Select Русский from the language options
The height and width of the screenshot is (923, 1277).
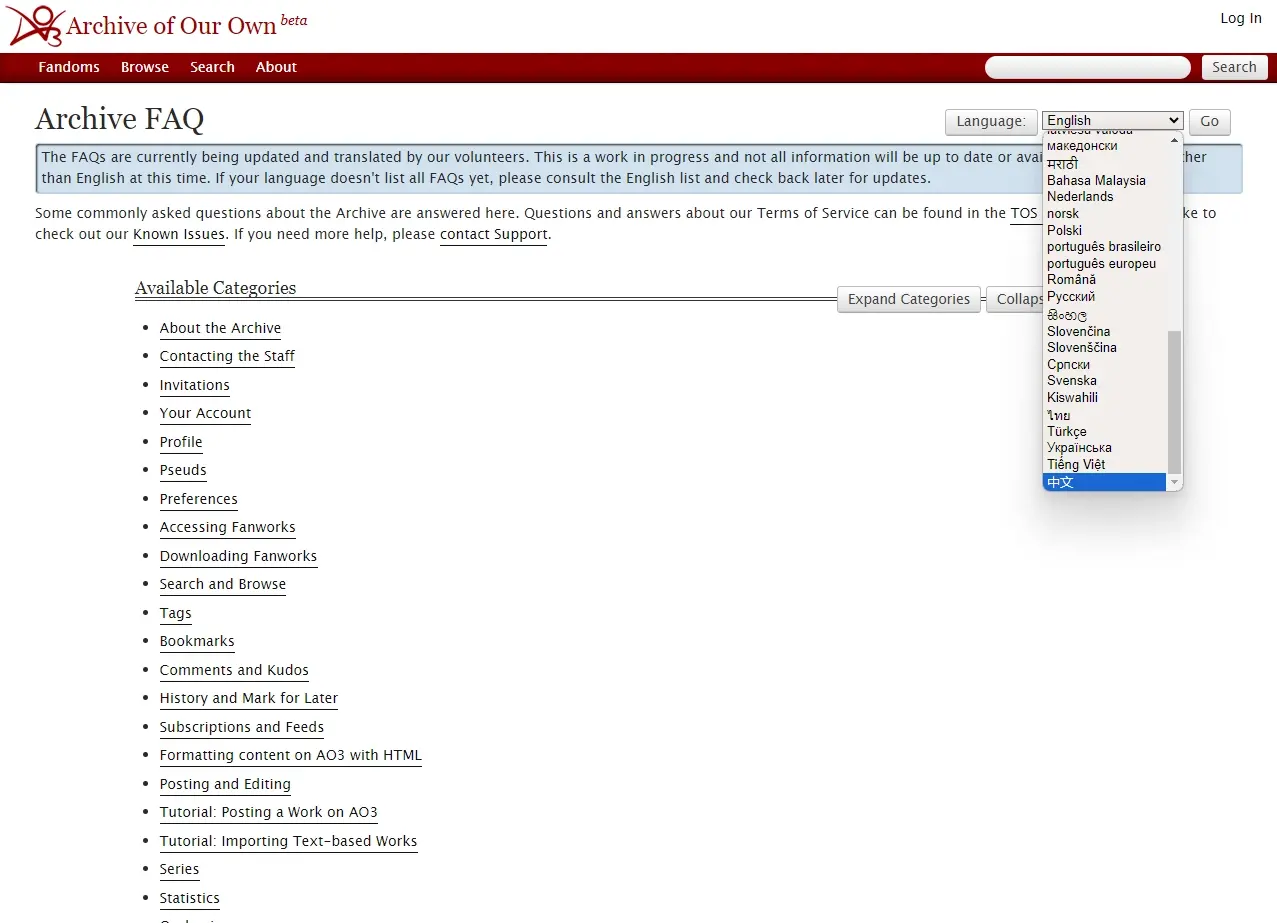click(x=1071, y=296)
